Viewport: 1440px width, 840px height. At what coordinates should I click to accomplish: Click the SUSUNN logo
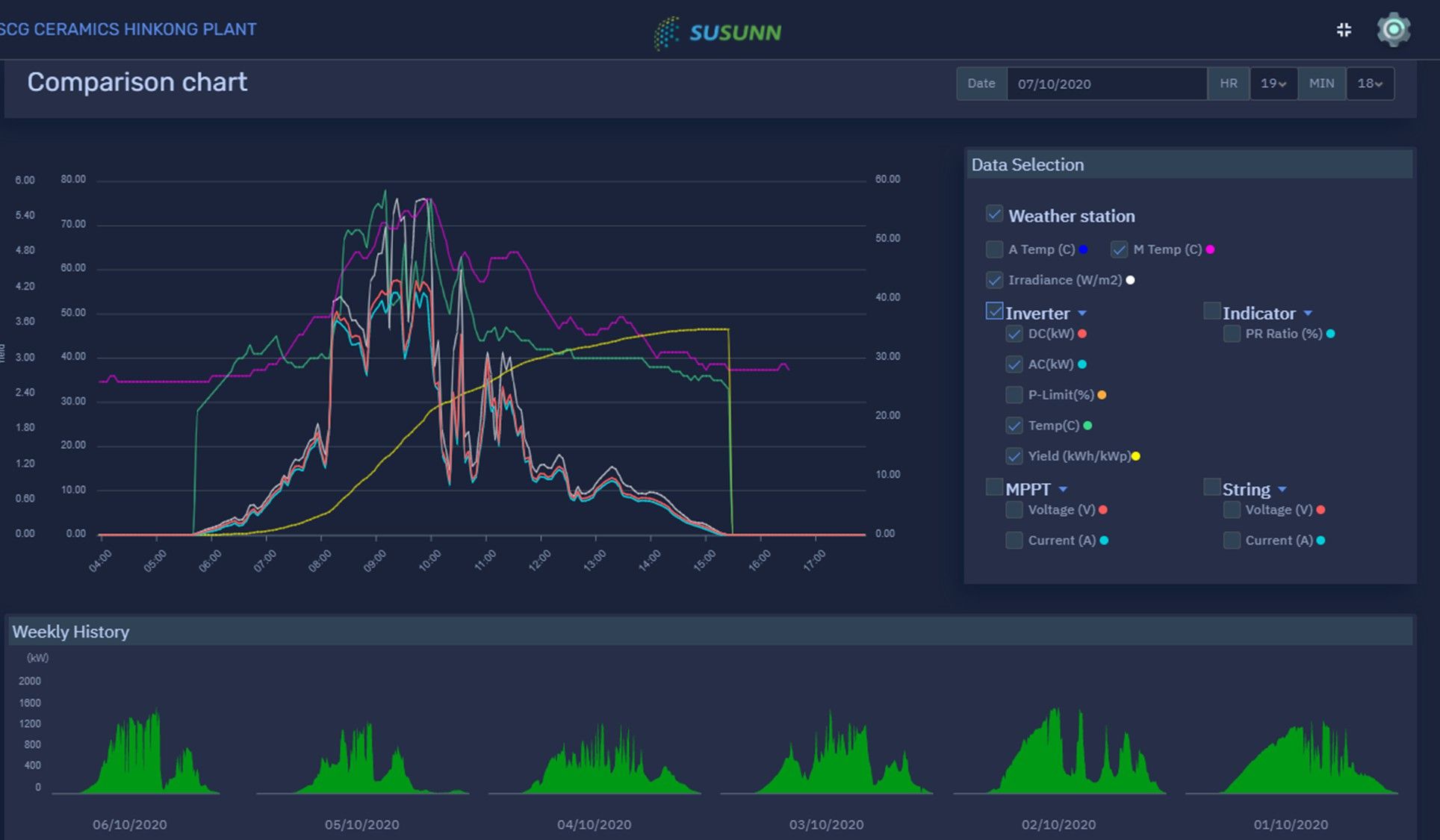(719, 33)
